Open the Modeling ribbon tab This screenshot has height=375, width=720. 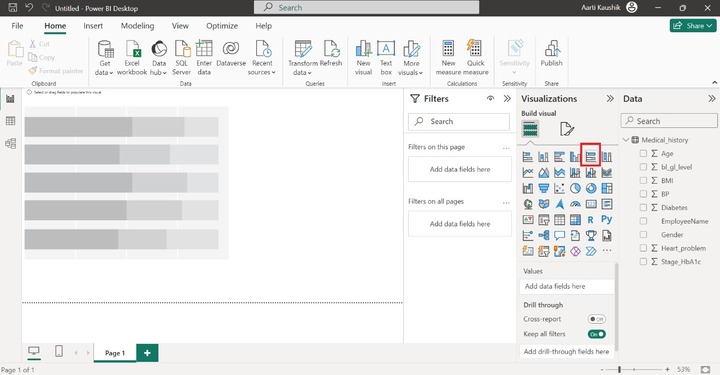(x=137, y=26)
